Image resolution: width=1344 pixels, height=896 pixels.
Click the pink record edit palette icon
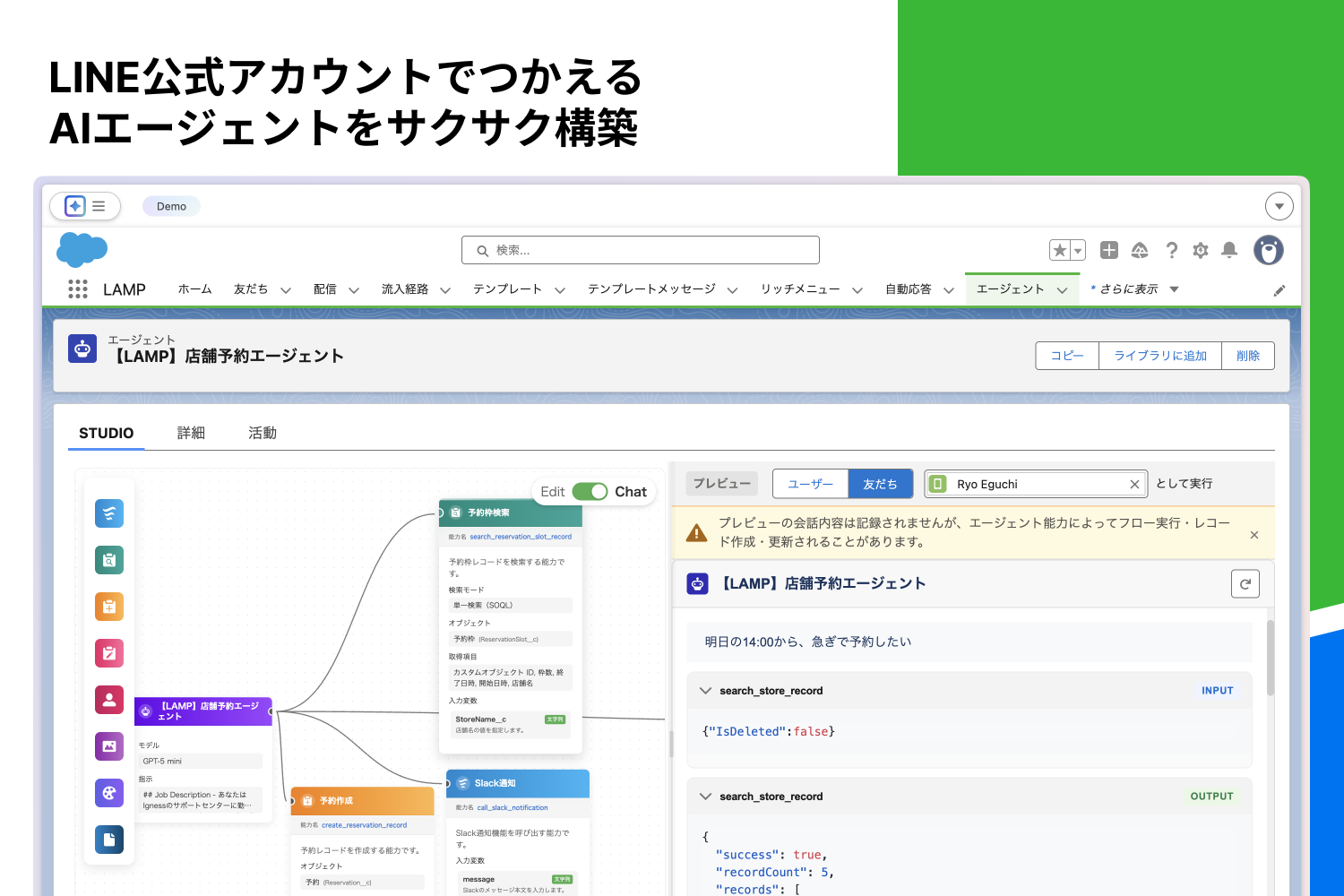click(x=109, y=653)
